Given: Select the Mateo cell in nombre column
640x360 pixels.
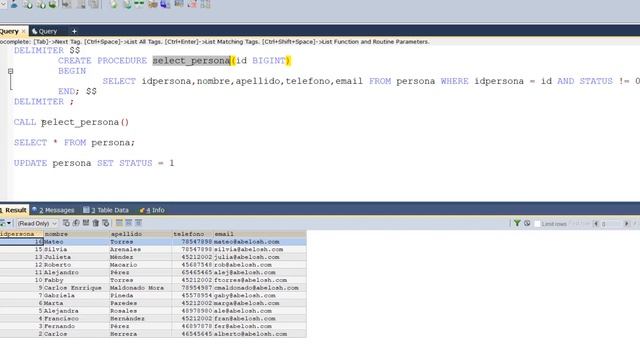Looking at the screenshot, I should click(76, 242).
